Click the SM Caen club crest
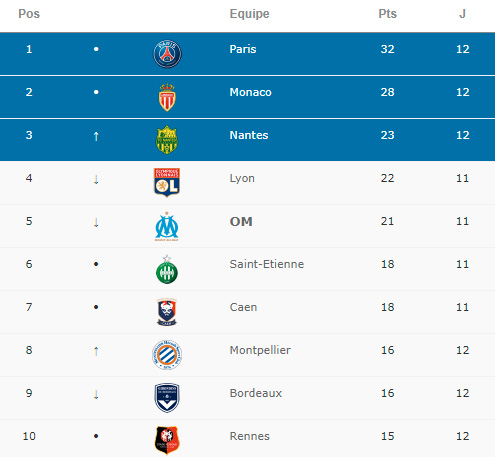This screenshot has height=457, width=495. point(167,312)
